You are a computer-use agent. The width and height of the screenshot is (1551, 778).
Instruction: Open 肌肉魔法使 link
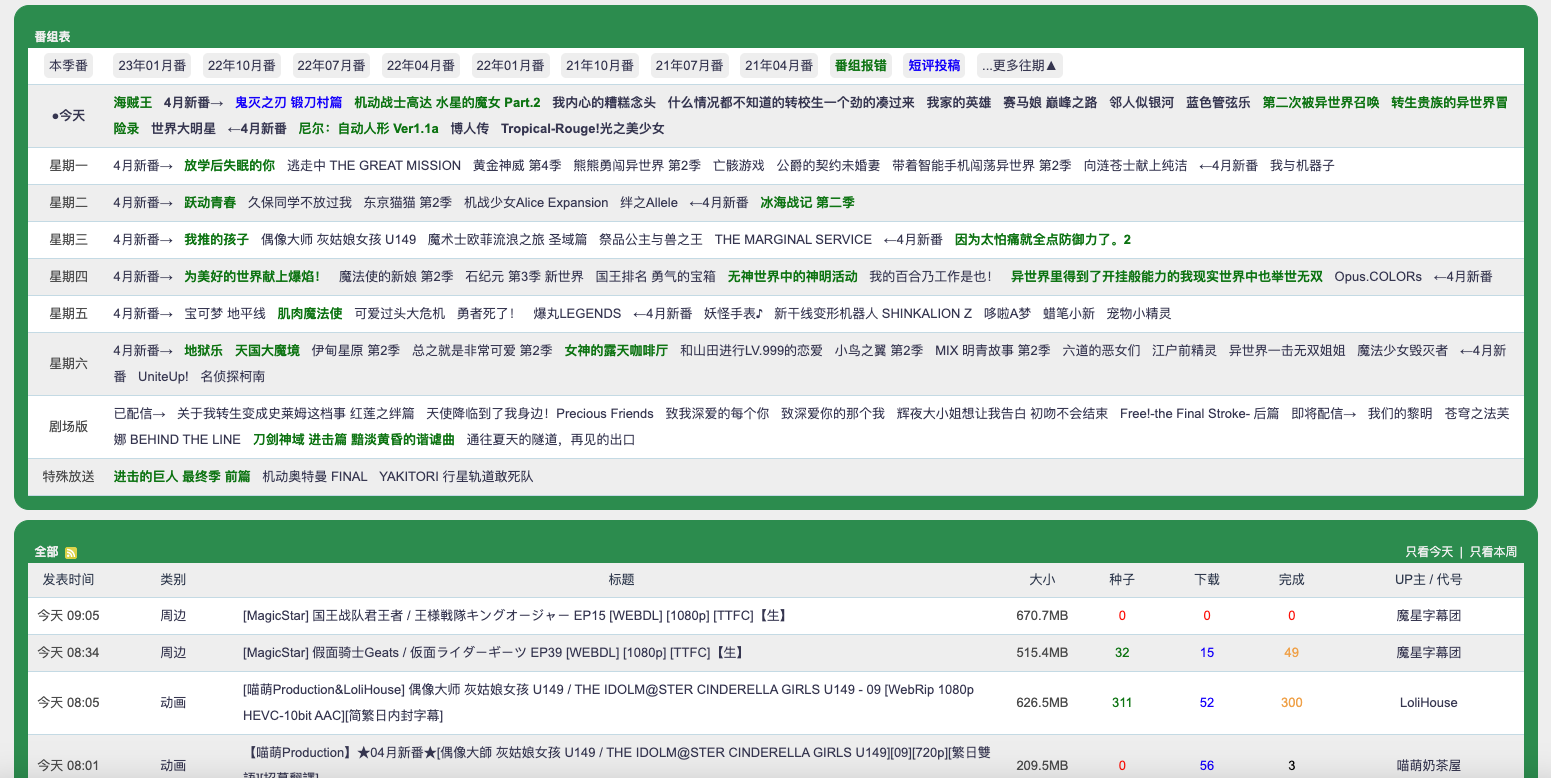pyautogui.click(x=310, y=314)
